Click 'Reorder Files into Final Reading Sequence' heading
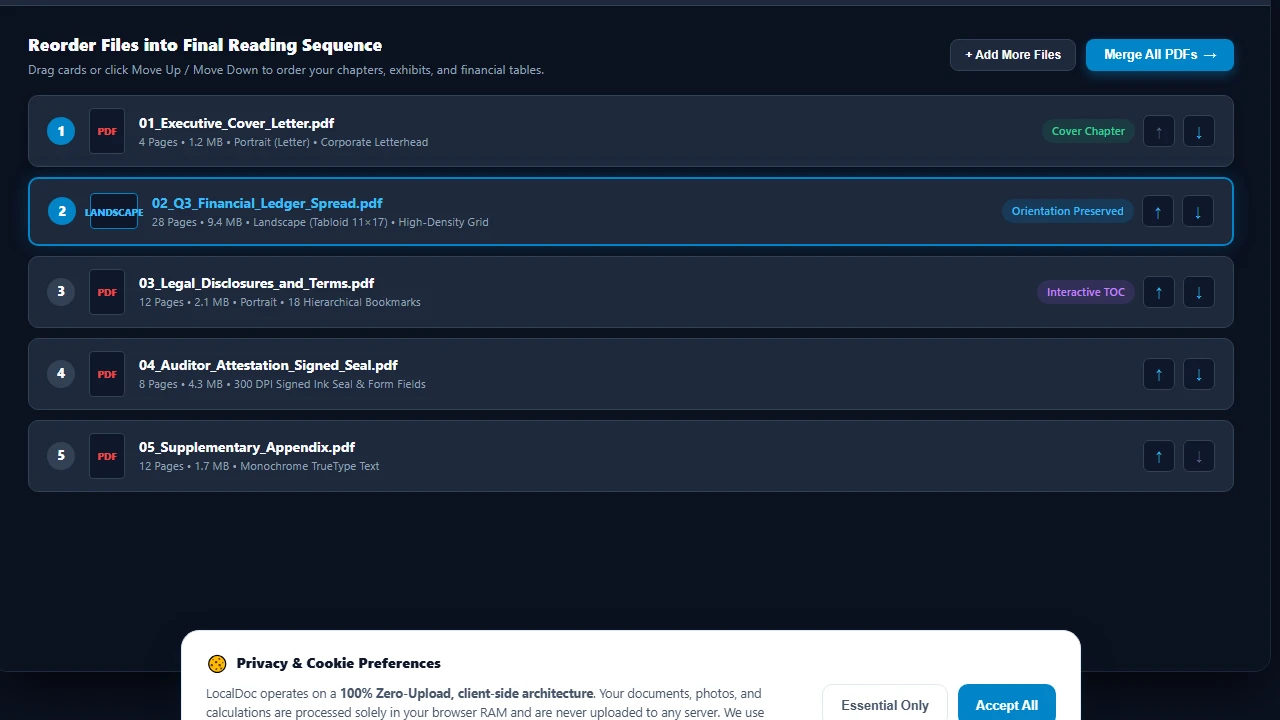1280x720 pixels. (x=205, y=45)
